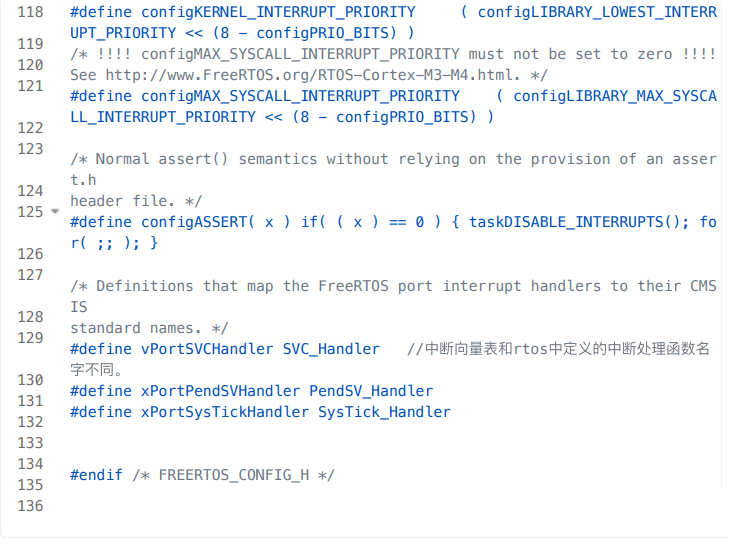This screenshot has width=730, height=546.
Task: Collapse the fold arrow beside line 125
Action: [x=55, y=211]
